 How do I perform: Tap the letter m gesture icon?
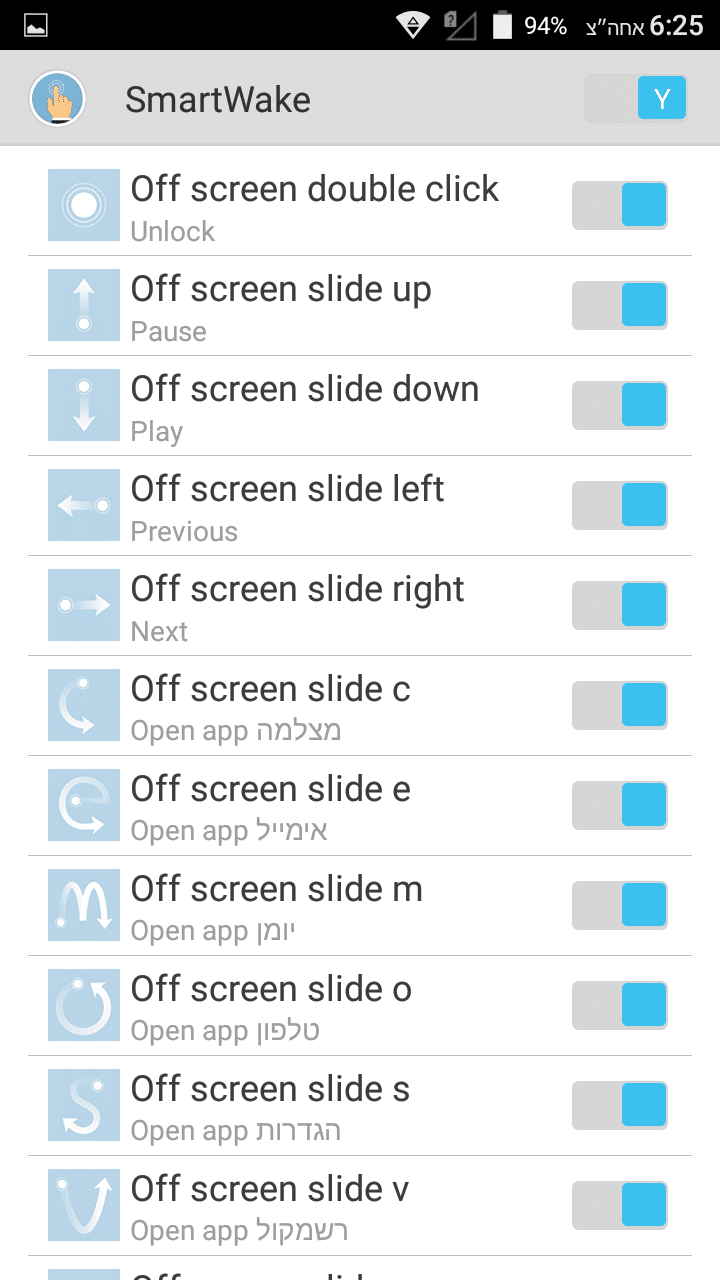(x=84, y=906)
